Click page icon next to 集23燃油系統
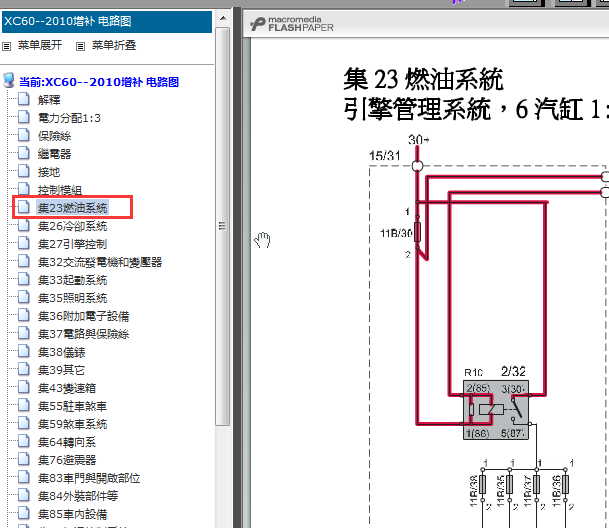Screen dimensions: 609x528 tap(24, 207)
